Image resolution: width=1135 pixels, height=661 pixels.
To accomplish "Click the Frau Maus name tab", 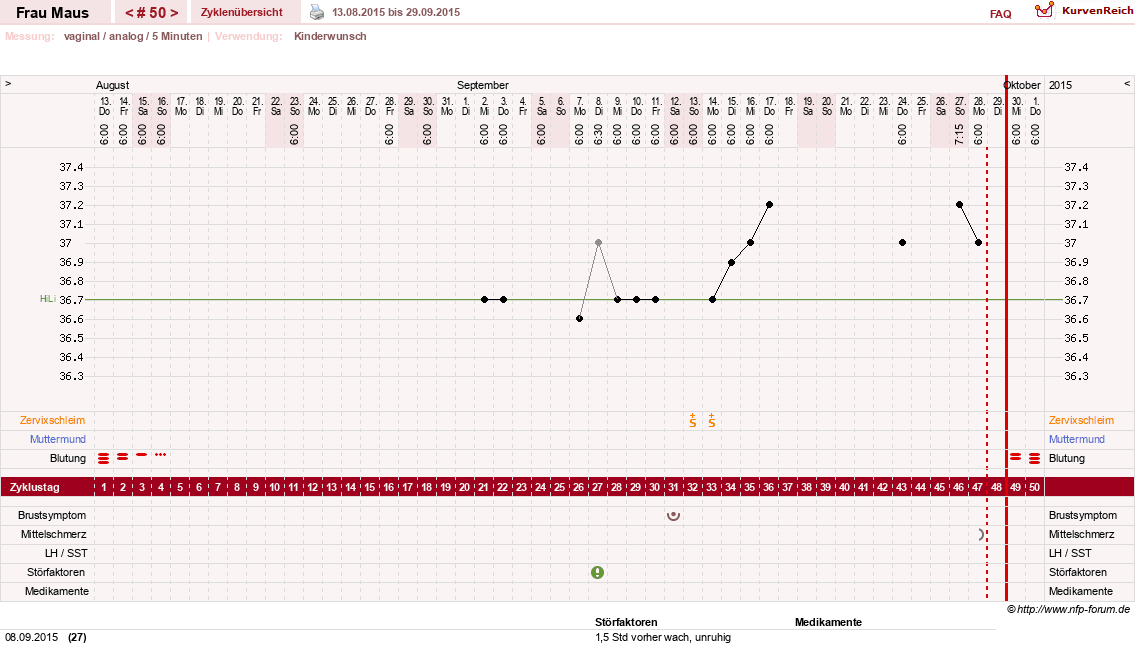I will pos(52,12).
